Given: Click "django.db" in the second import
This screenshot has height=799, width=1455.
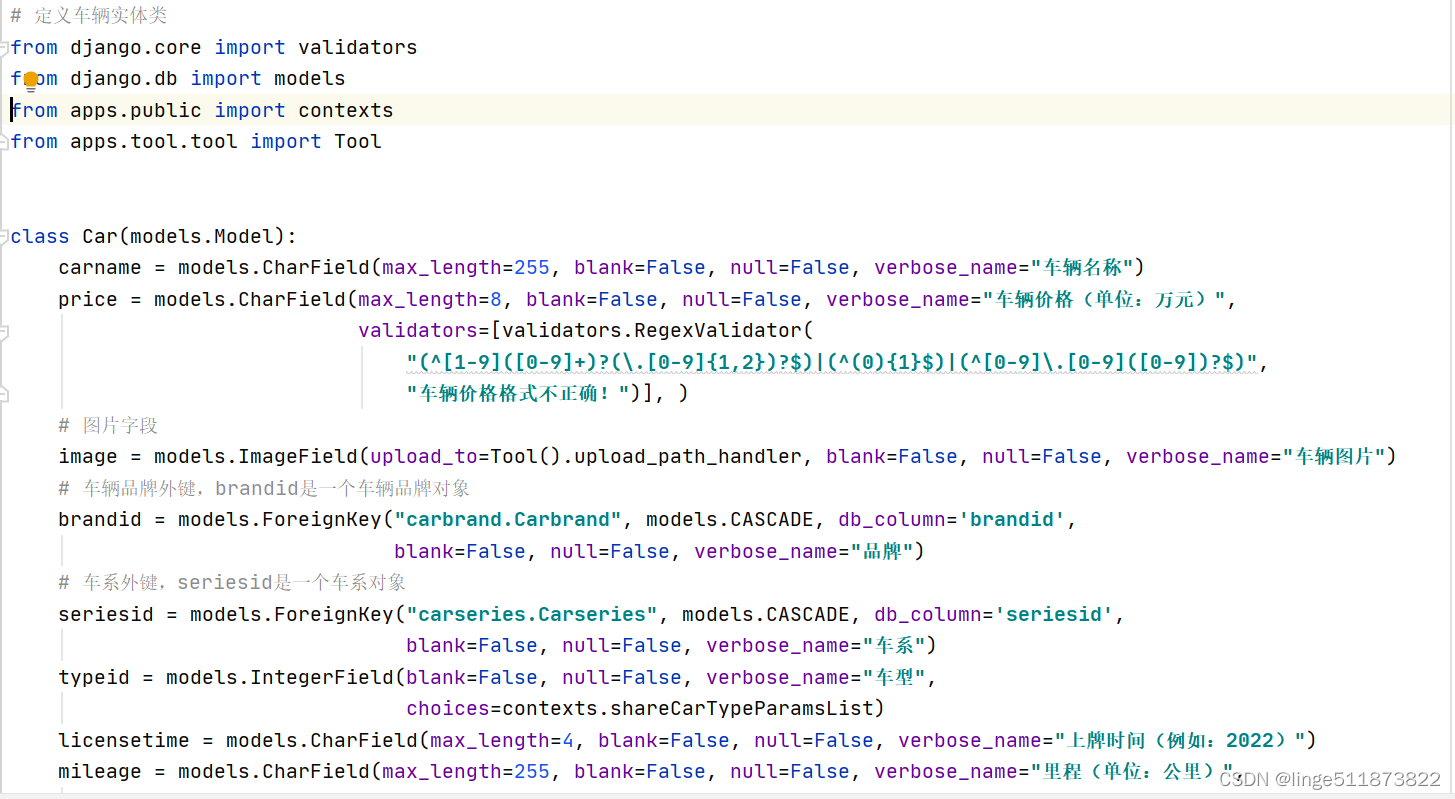Looking at the screenshot, I should [124, 78].
